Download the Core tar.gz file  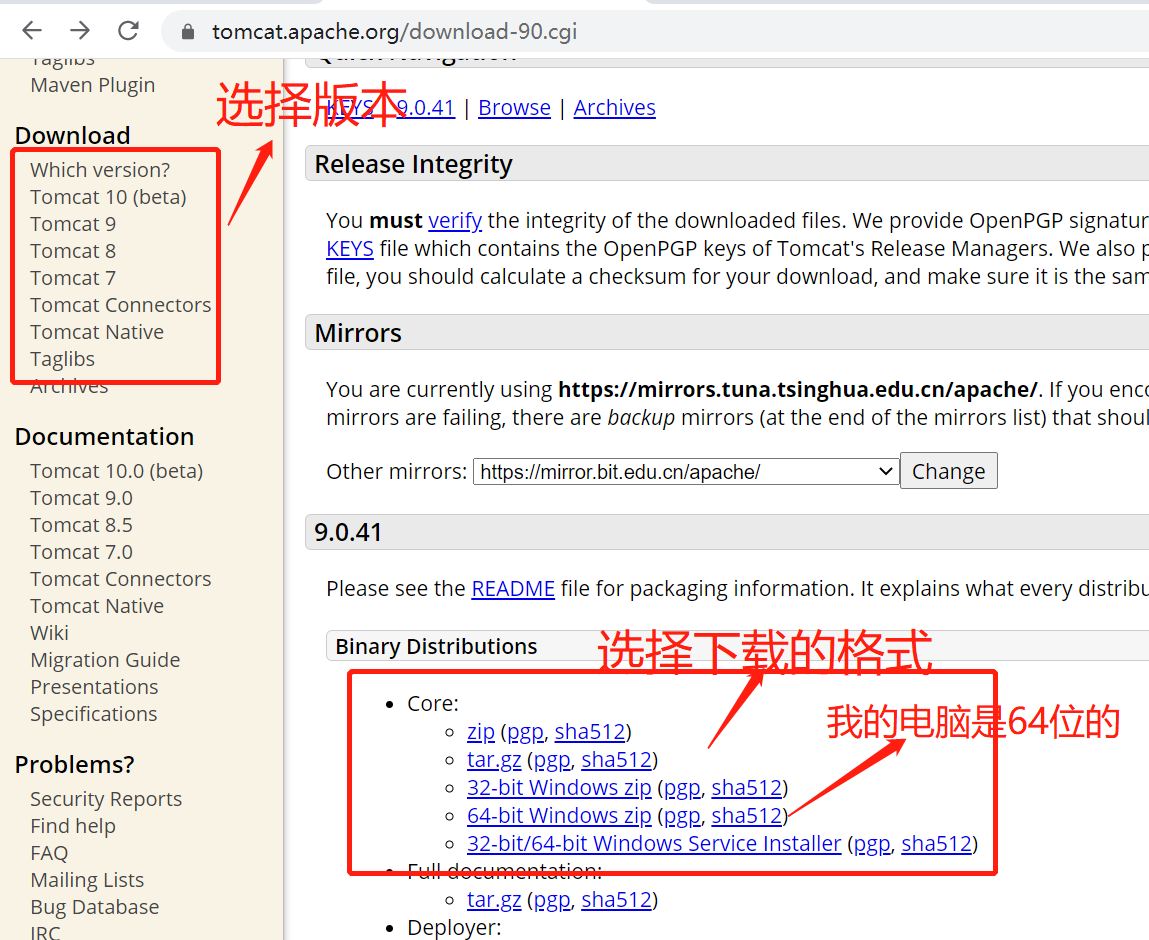pyautogui.click(x=494, y=760)
